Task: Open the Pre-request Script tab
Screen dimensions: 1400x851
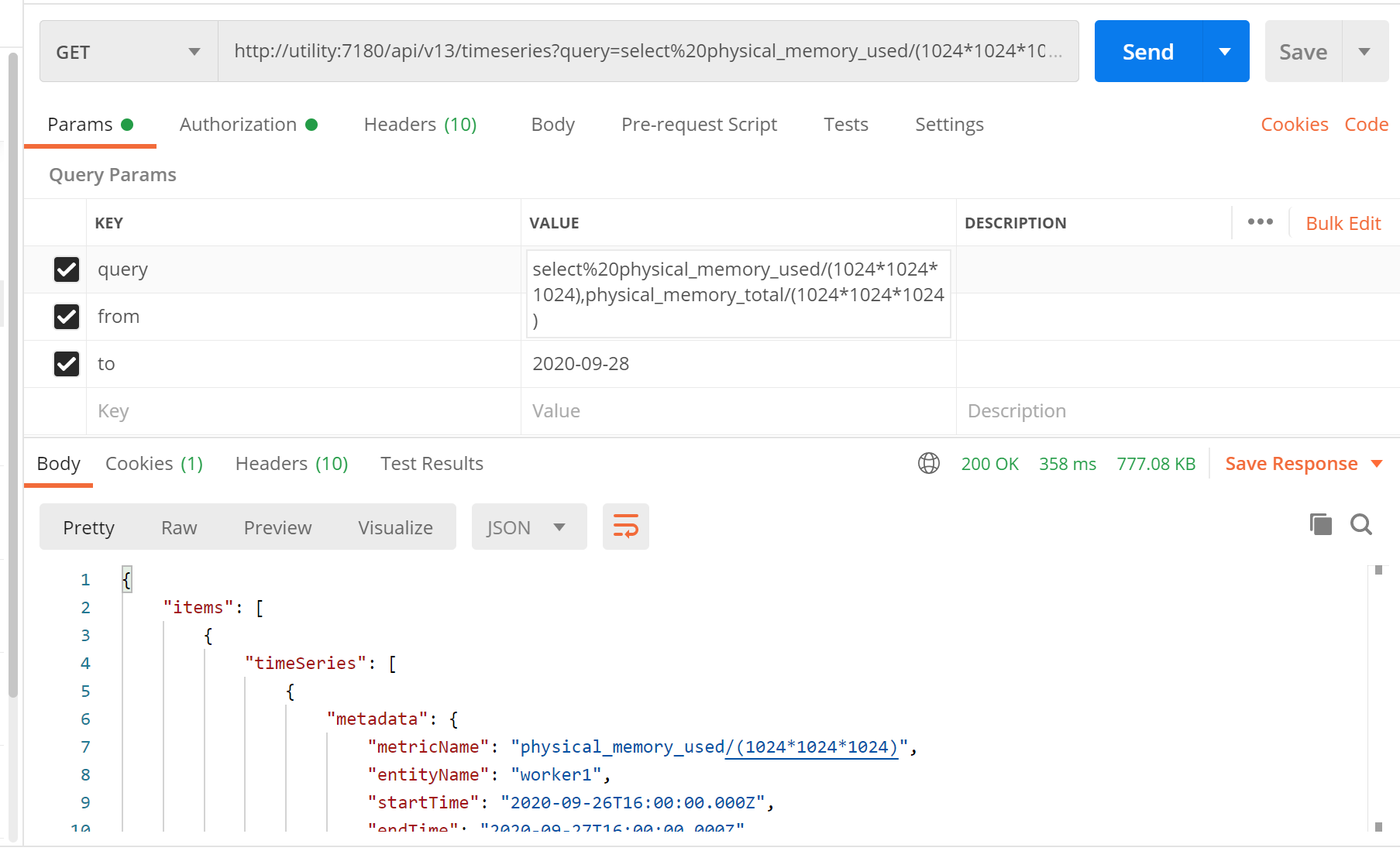Action: click(x=699, y=124)
